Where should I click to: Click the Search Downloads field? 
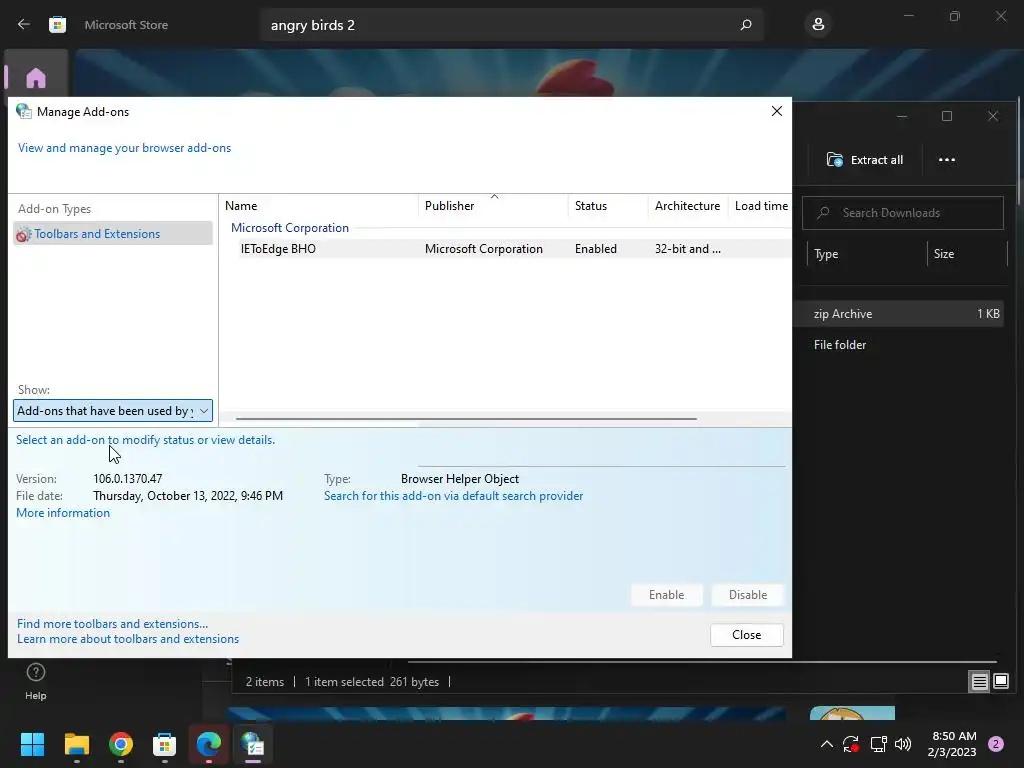[x=903, y=213]
